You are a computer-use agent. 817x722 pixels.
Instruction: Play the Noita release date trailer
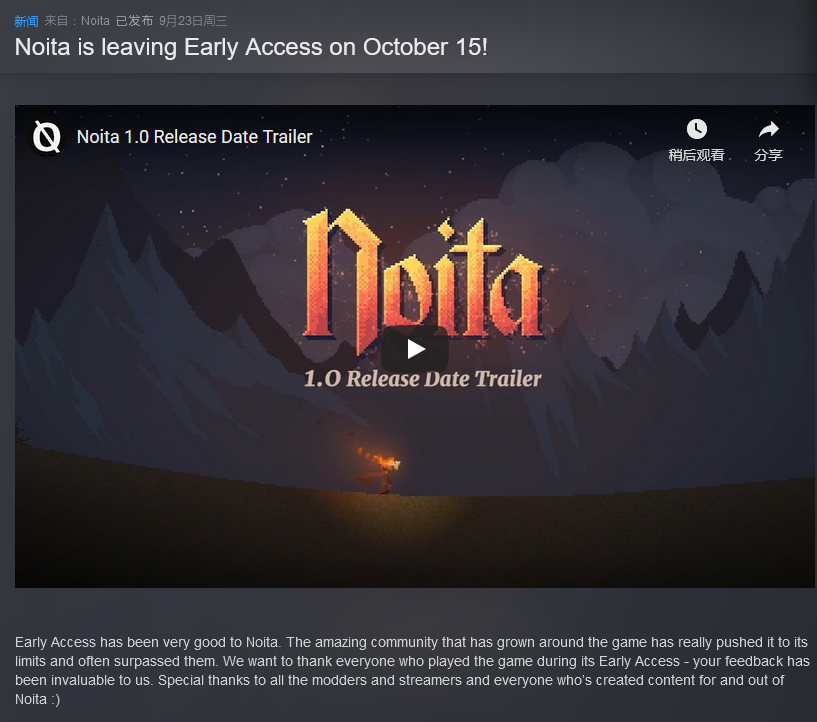point(415,349)
